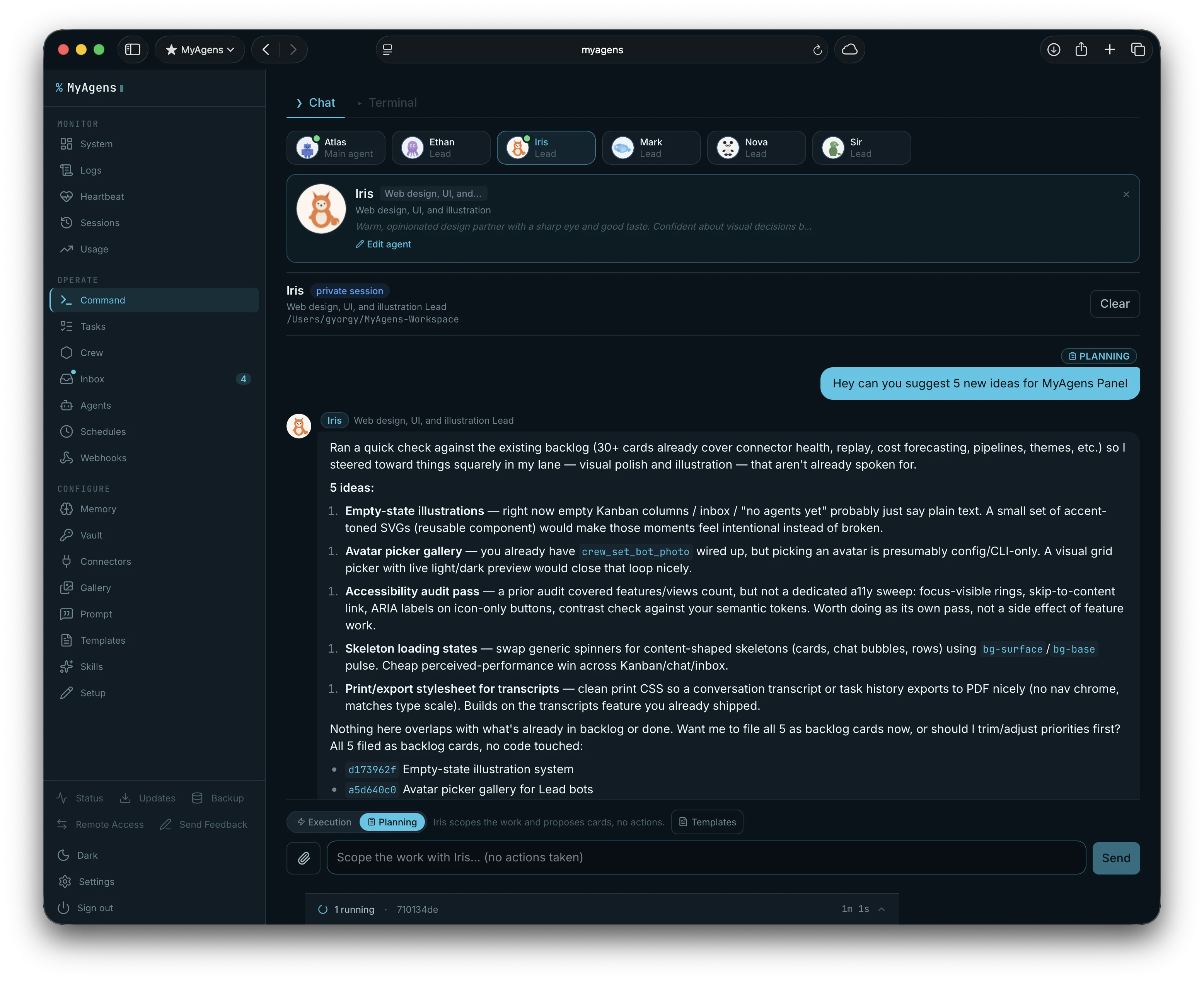Toggle the browser sidebar panel icon
Image resolution: width=1204 pixels, height=982 pixels.
point(132,50)
